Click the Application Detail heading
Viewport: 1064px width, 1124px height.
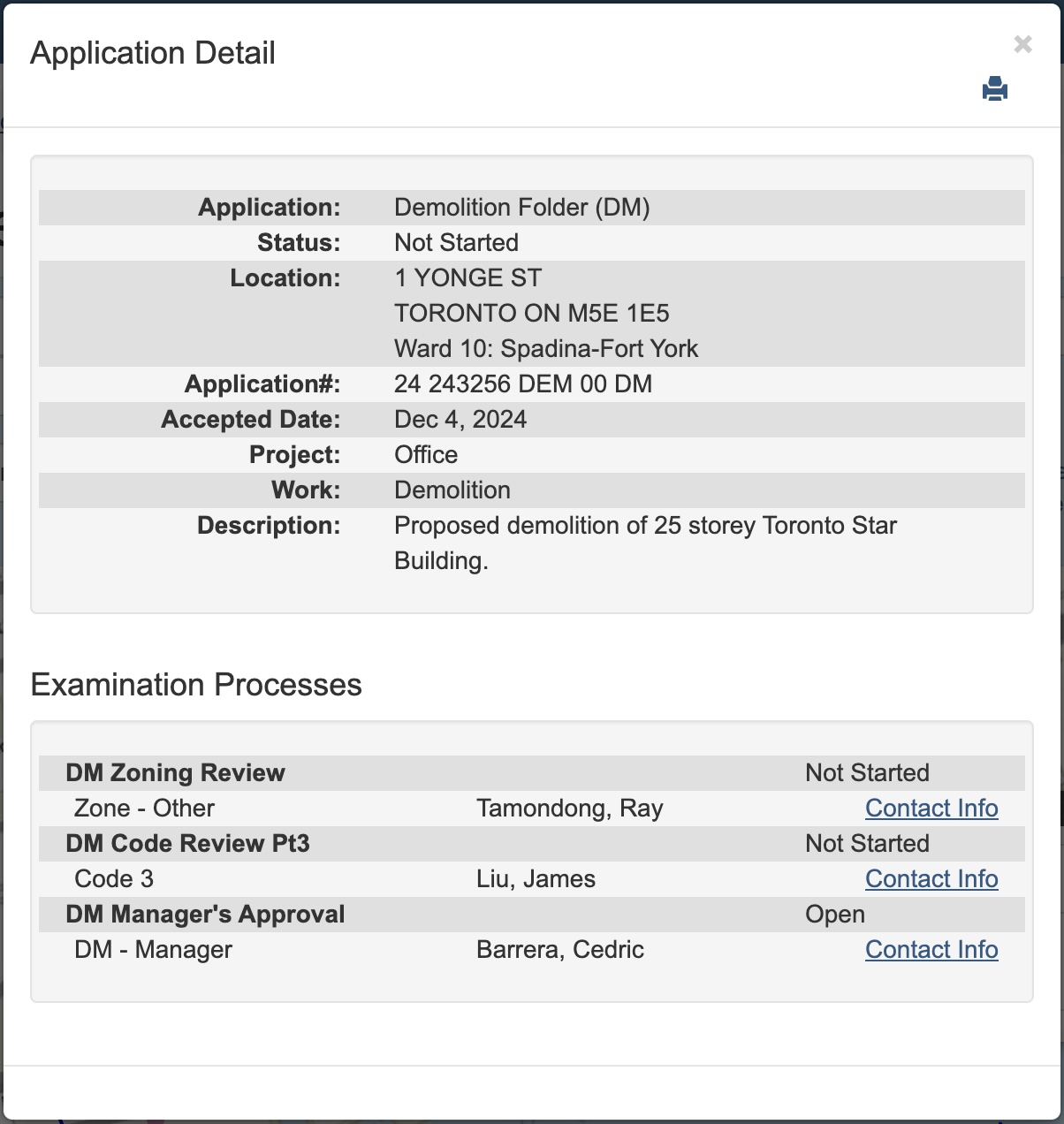pos(153,53)
